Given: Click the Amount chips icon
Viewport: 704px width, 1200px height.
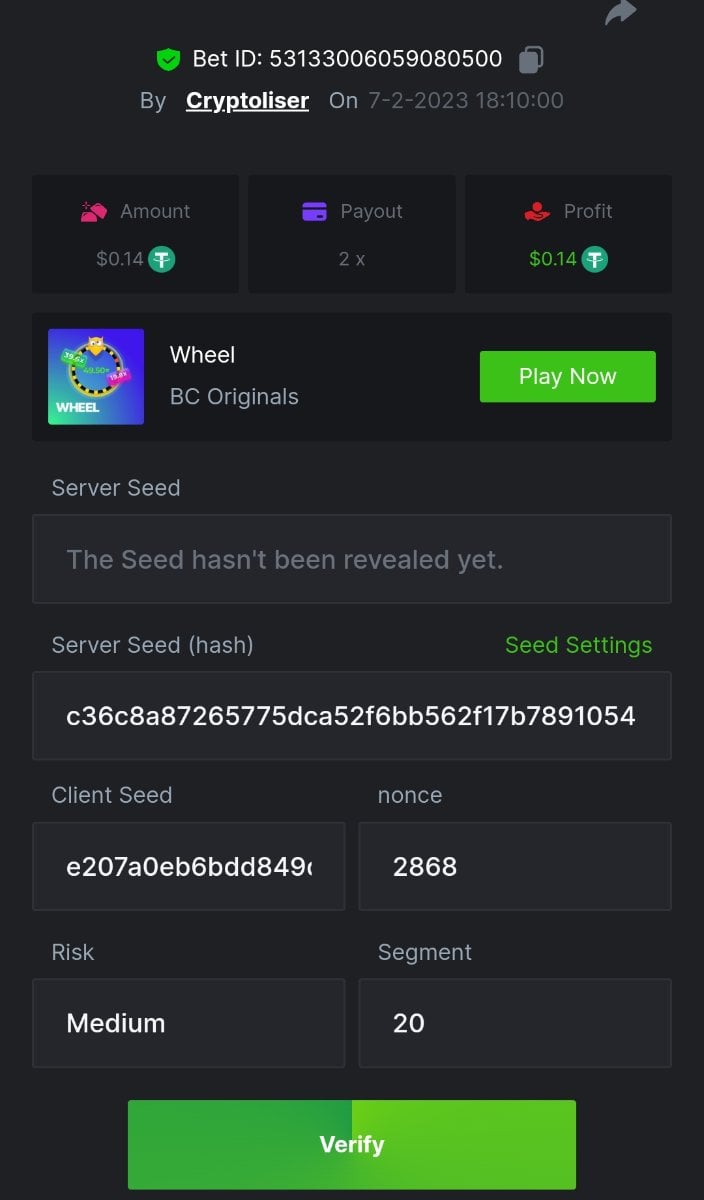Looking at the screenshot, I should pos(94,211).
